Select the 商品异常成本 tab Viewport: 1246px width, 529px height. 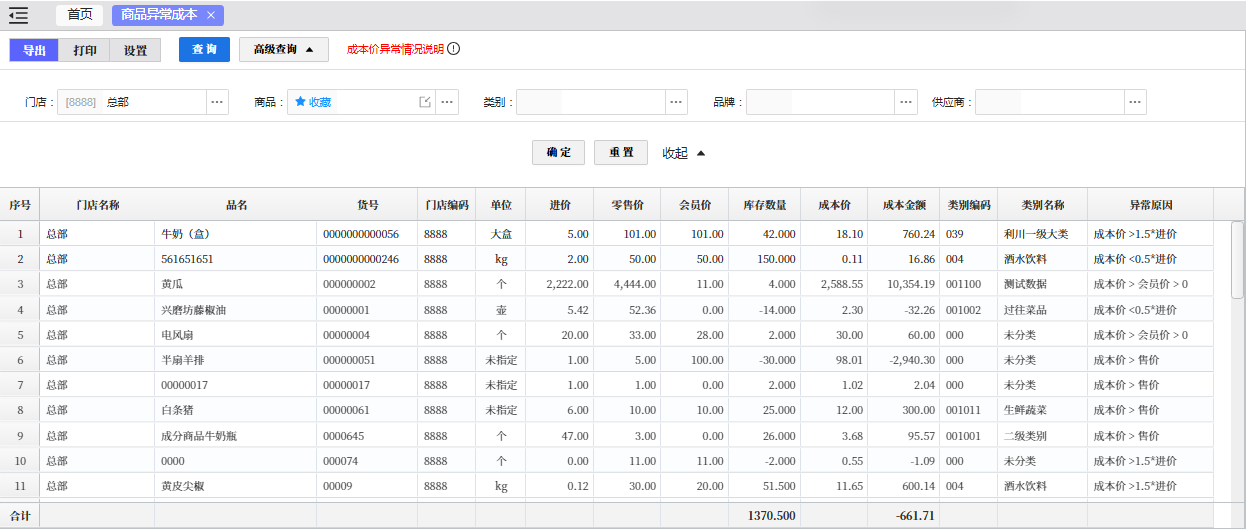159,15
